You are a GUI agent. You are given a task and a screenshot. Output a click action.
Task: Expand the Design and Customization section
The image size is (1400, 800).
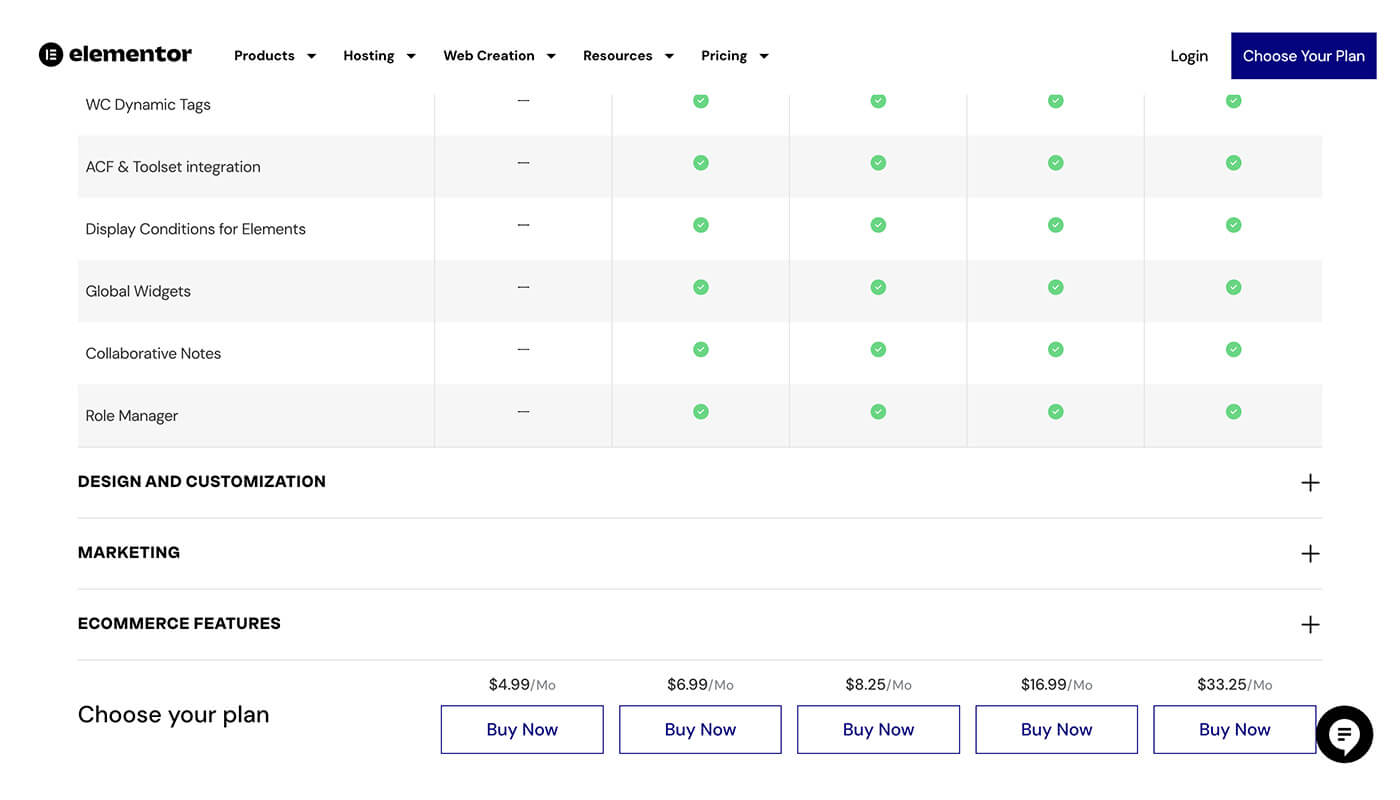pyautogui.click(x=699, y=482)
